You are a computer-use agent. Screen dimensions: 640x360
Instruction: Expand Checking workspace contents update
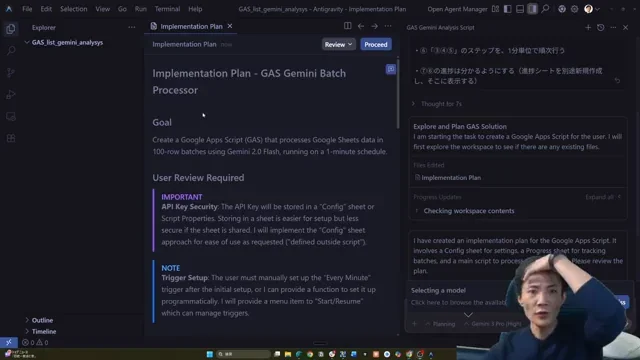point(465,211)
